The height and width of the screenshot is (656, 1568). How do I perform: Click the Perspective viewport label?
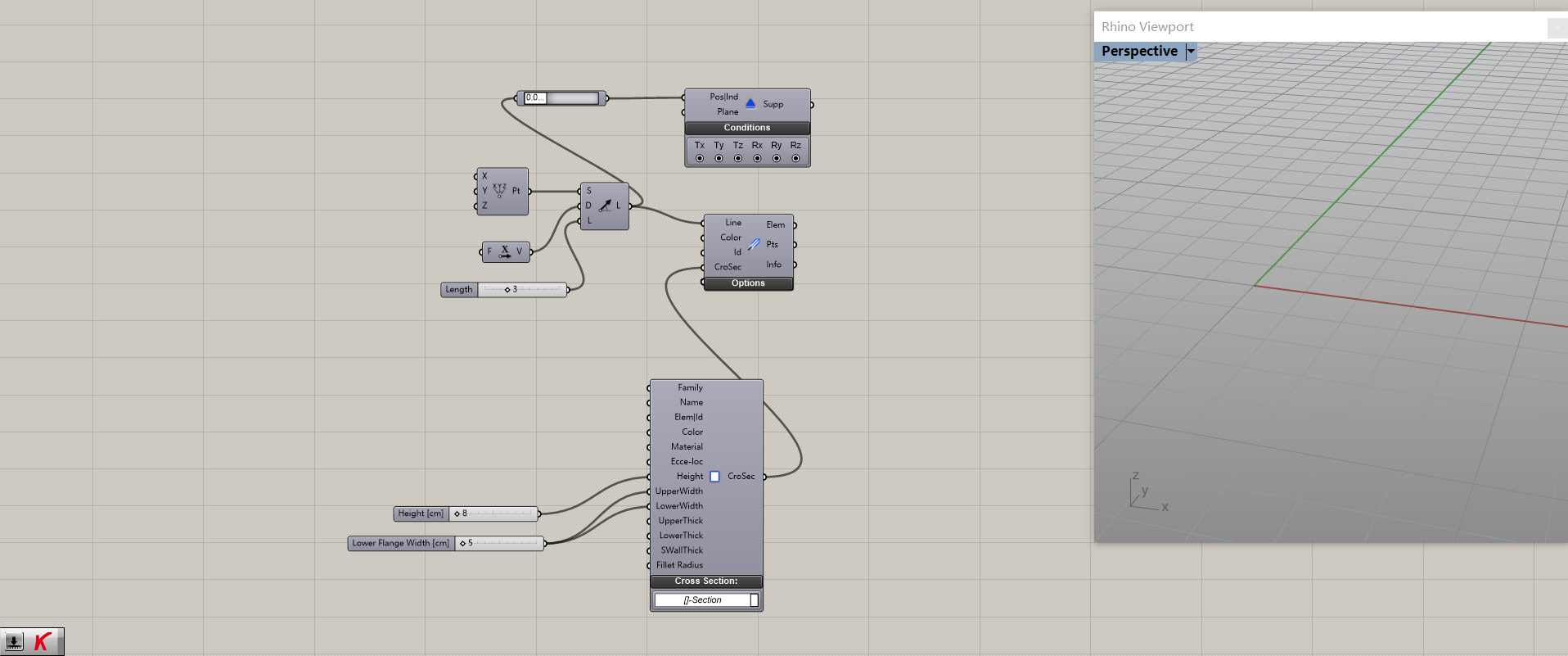[1139, 52]
